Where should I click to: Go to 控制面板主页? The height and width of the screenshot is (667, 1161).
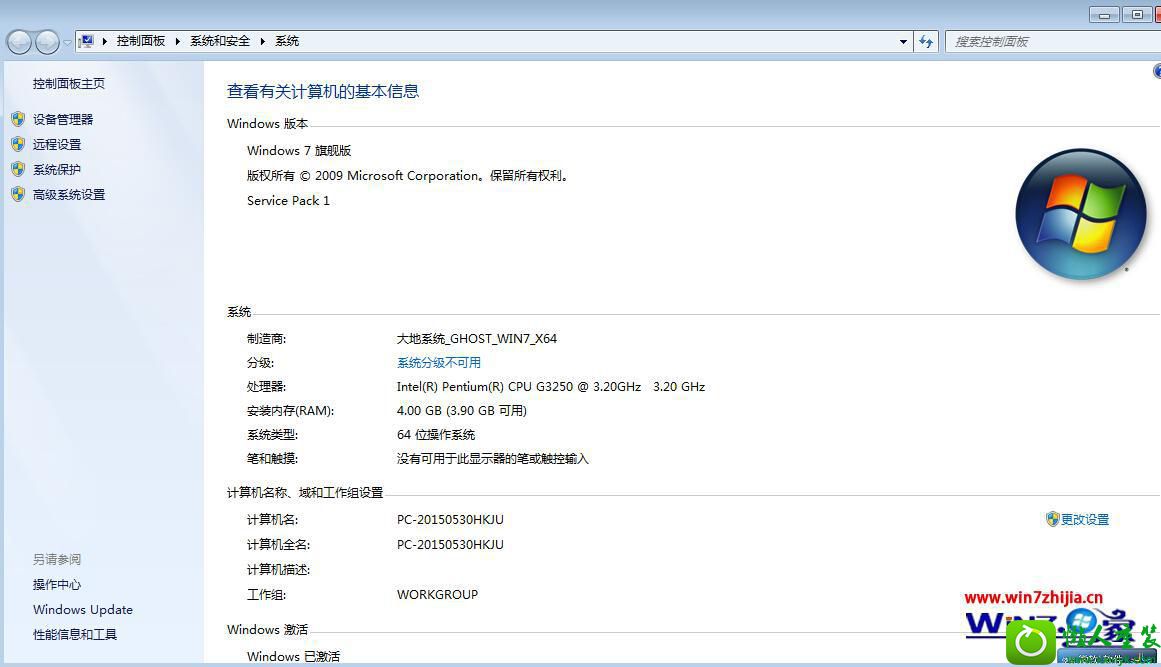click(69, 84)
